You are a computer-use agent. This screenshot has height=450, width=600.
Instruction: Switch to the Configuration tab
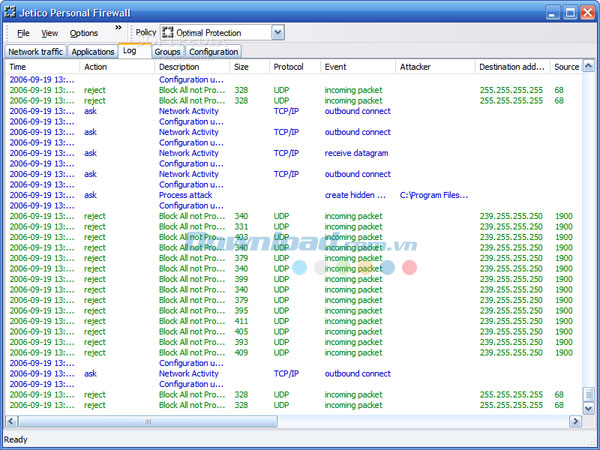tap(214, 51)
